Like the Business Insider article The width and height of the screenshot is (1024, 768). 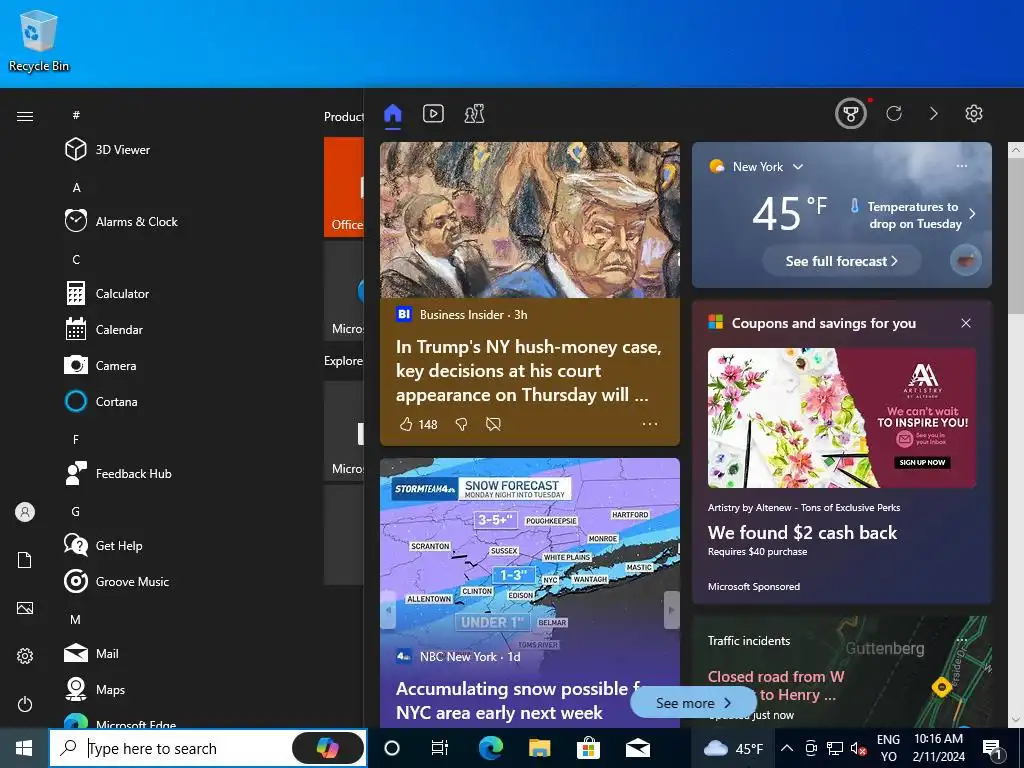click(x=406, y=424)
